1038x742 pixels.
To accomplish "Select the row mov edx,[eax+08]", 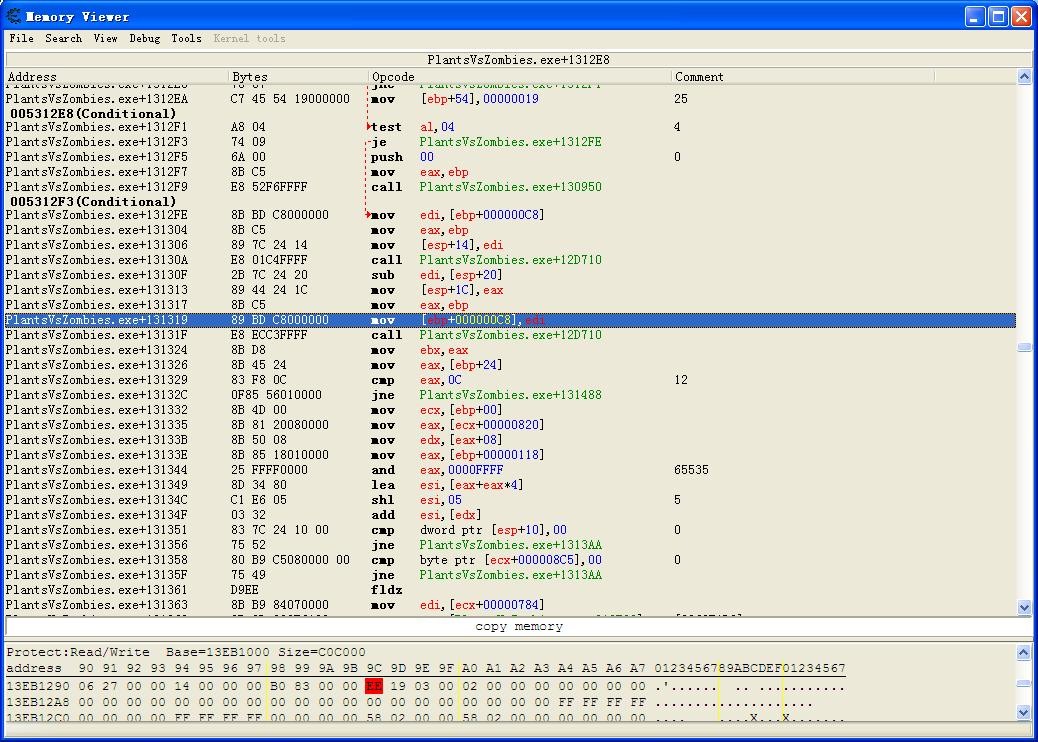I will (510, 440).
